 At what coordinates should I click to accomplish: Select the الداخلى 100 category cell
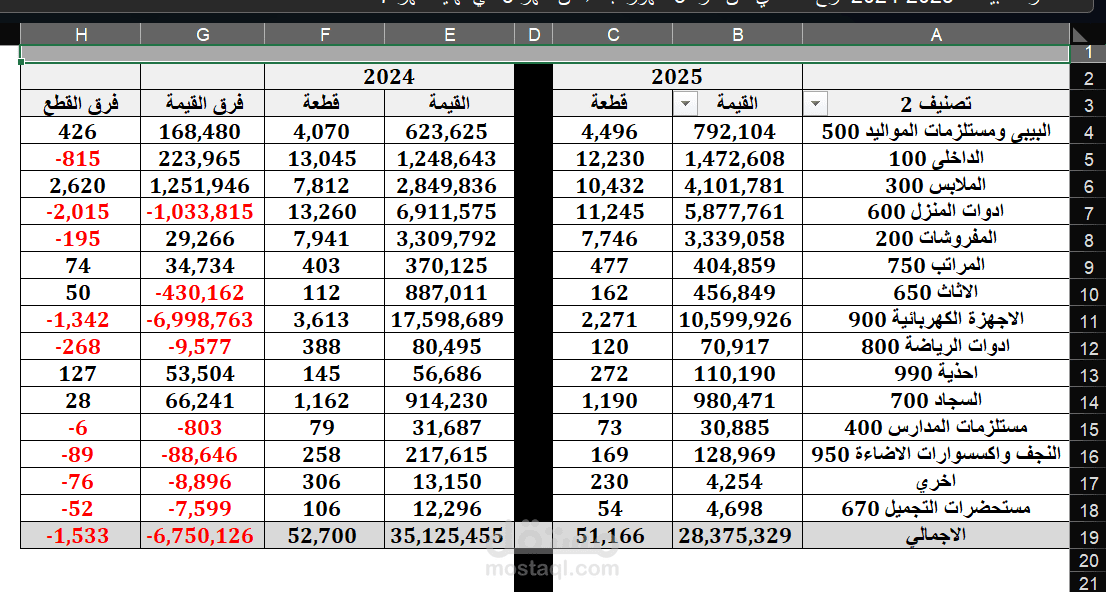point(936,158)
